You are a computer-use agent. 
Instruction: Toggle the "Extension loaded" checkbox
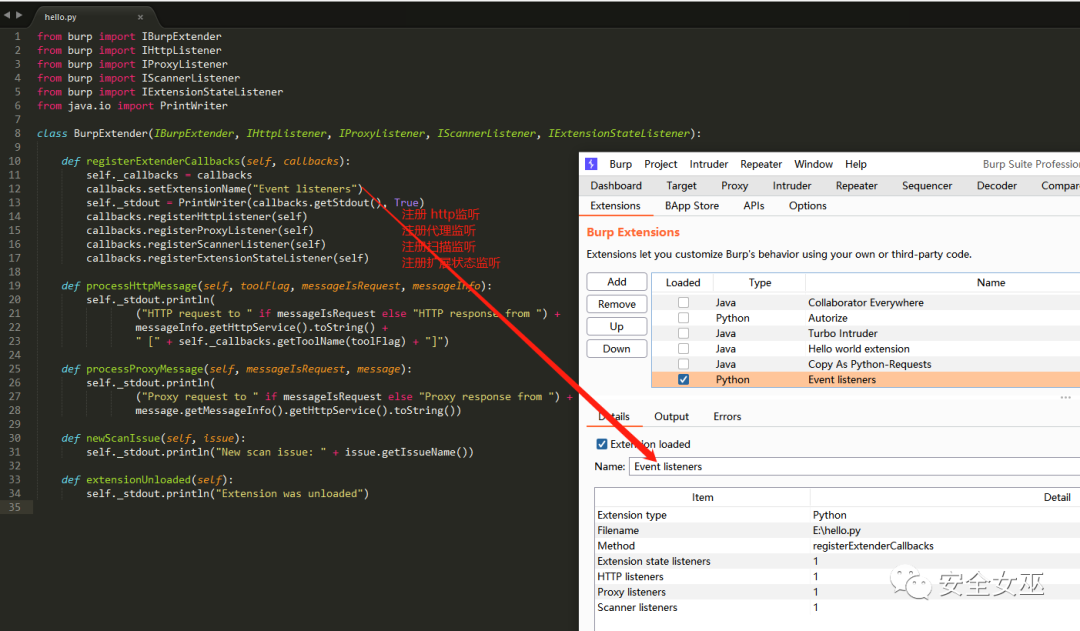pyautogui.click(x=602, y=444)
